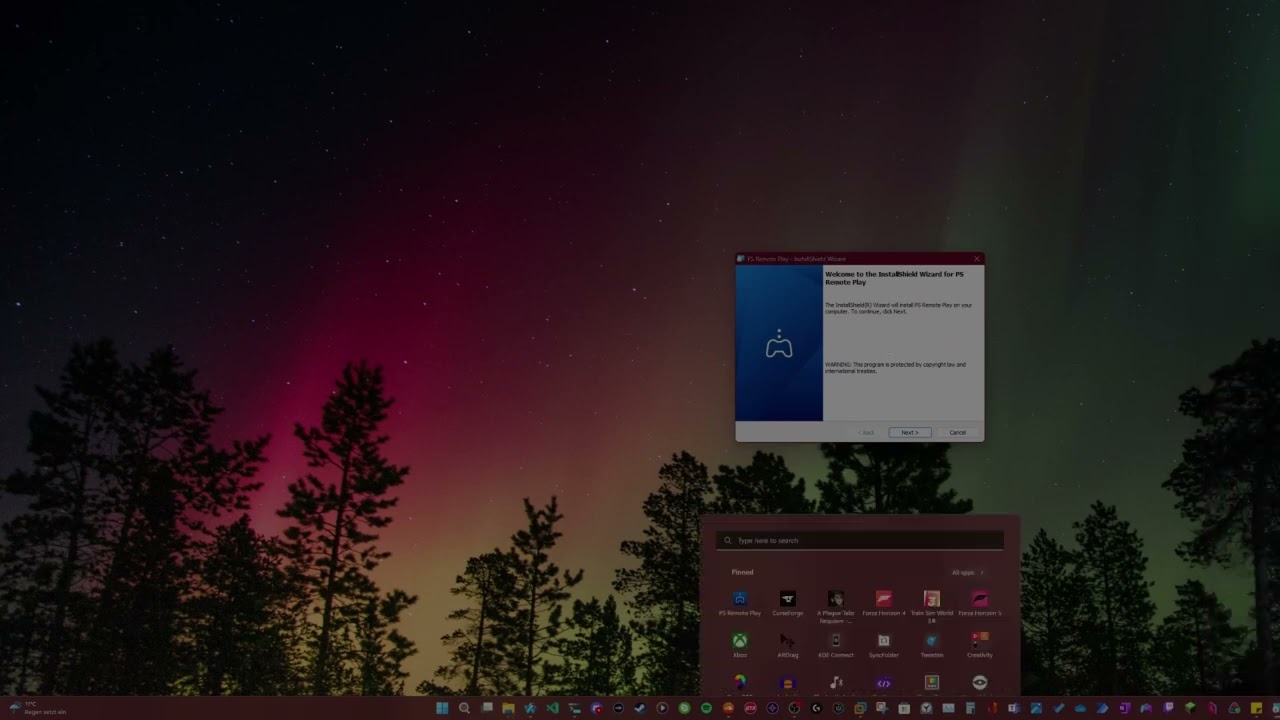Open taskbar Search magnifier icon
The image size is (1280, 720).
tap(464, 708)
